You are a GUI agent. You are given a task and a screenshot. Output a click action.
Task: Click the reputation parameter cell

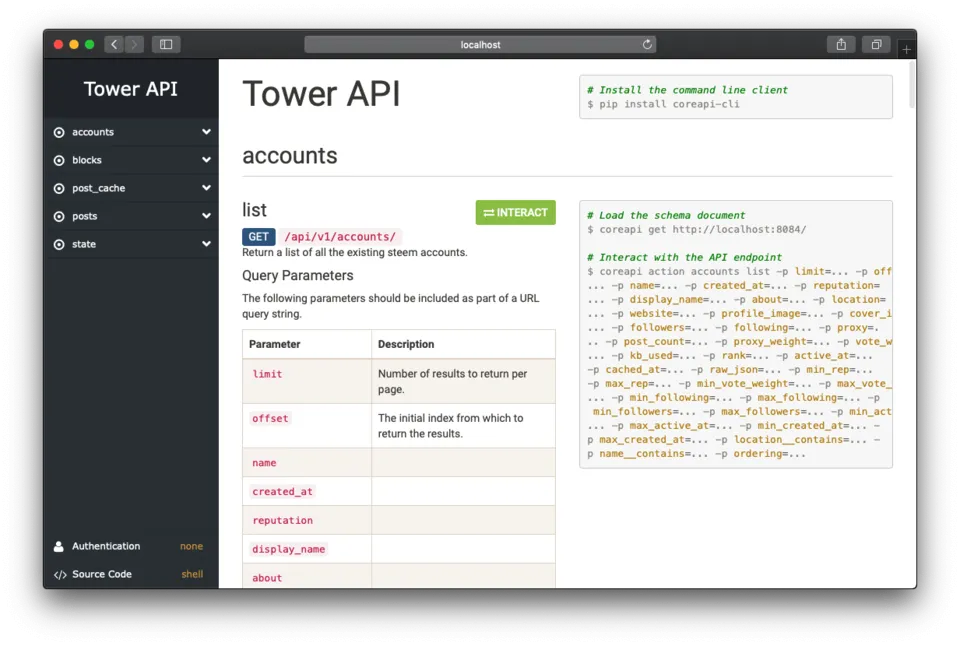307,520
